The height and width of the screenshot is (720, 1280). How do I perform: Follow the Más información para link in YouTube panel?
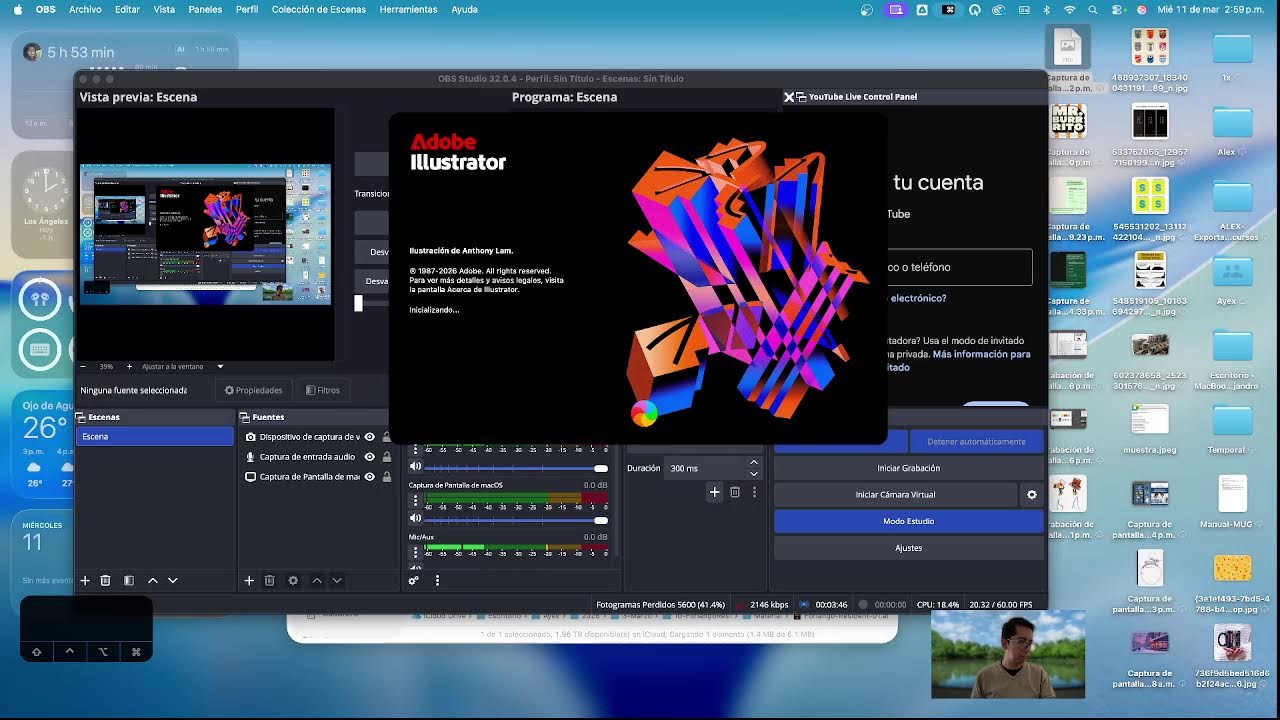click(981, 354)
